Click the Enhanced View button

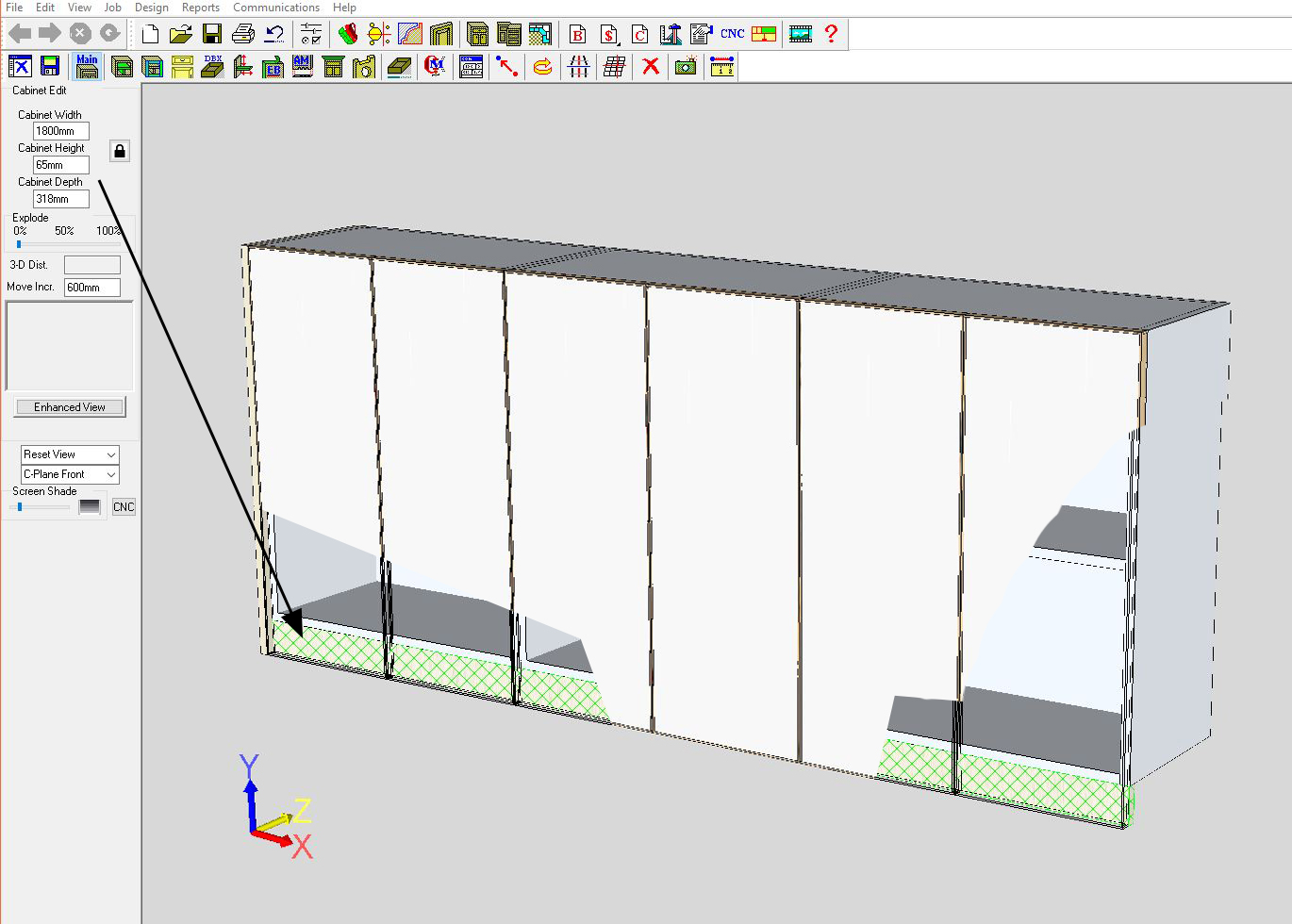70,407
